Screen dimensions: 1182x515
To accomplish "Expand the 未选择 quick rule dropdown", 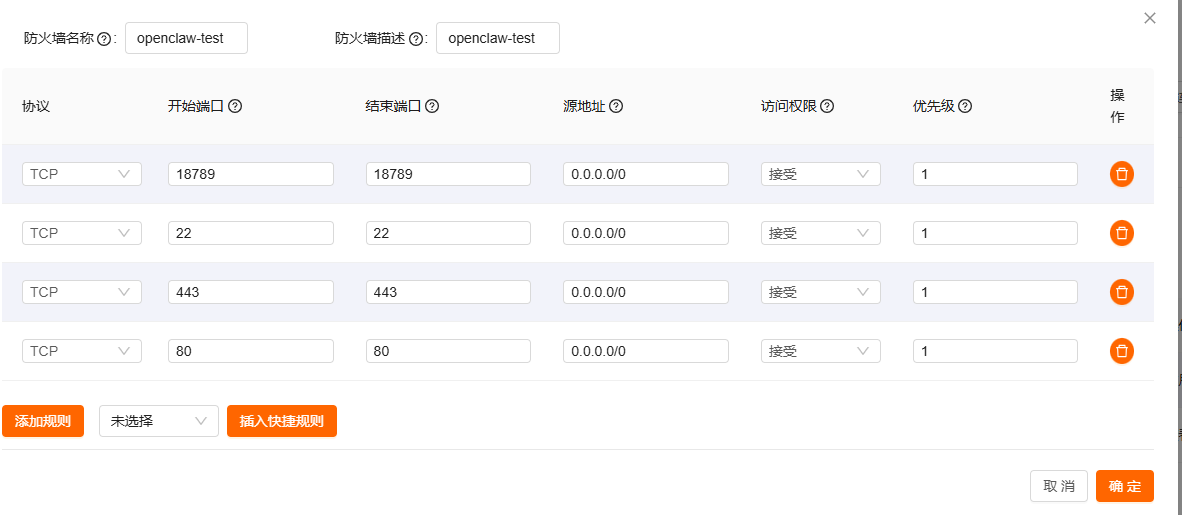I will click(158, 421).
